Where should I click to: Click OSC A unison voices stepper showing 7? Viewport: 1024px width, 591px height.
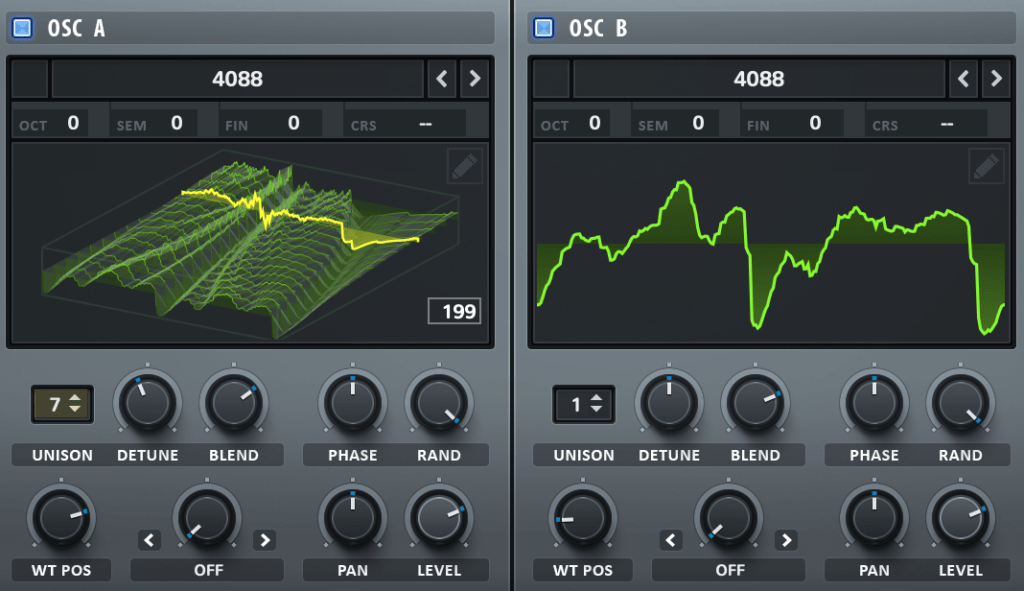click(x=63, y=404)
